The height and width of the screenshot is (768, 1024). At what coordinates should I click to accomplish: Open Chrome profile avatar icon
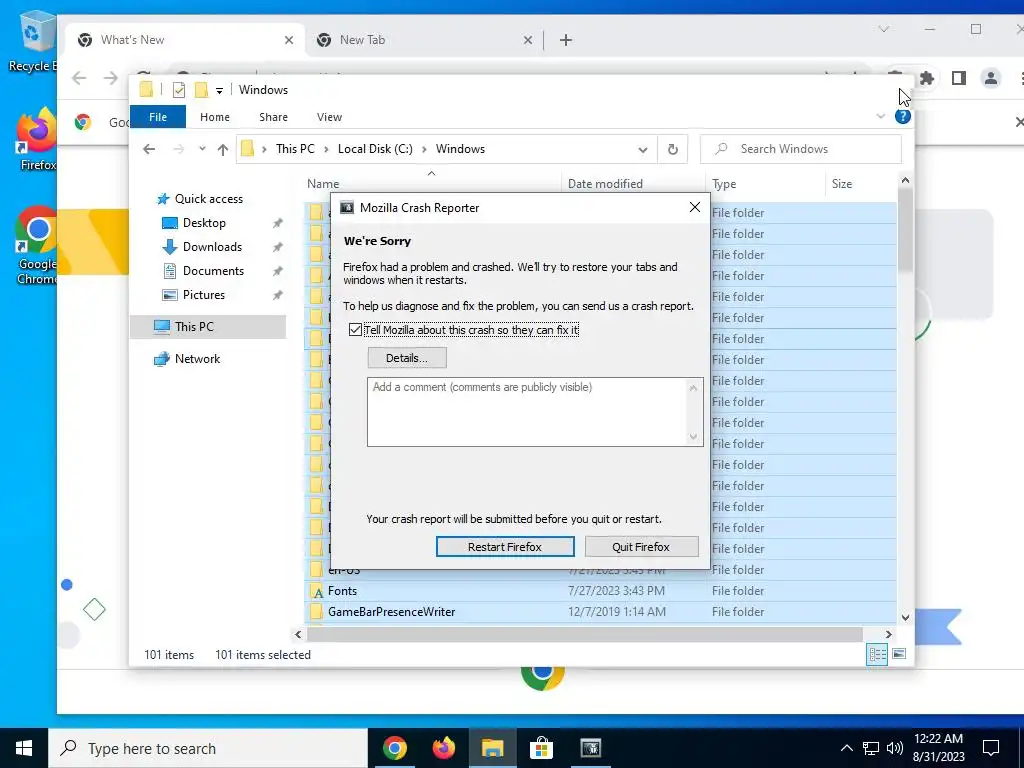click(991, 78)
